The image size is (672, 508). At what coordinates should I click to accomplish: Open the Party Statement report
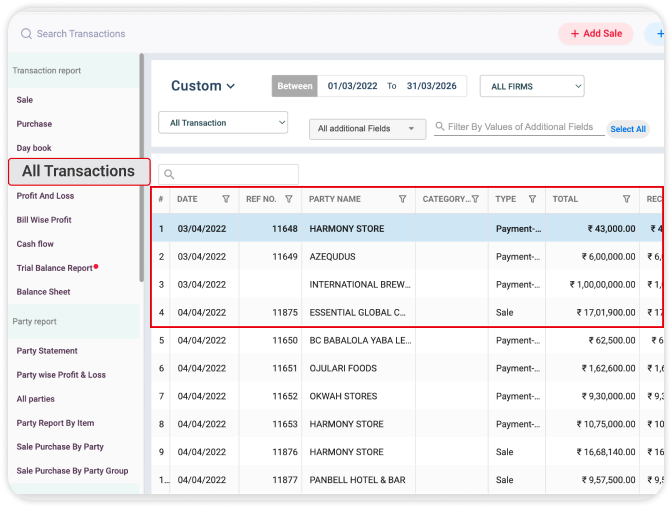tap(47, 351)
